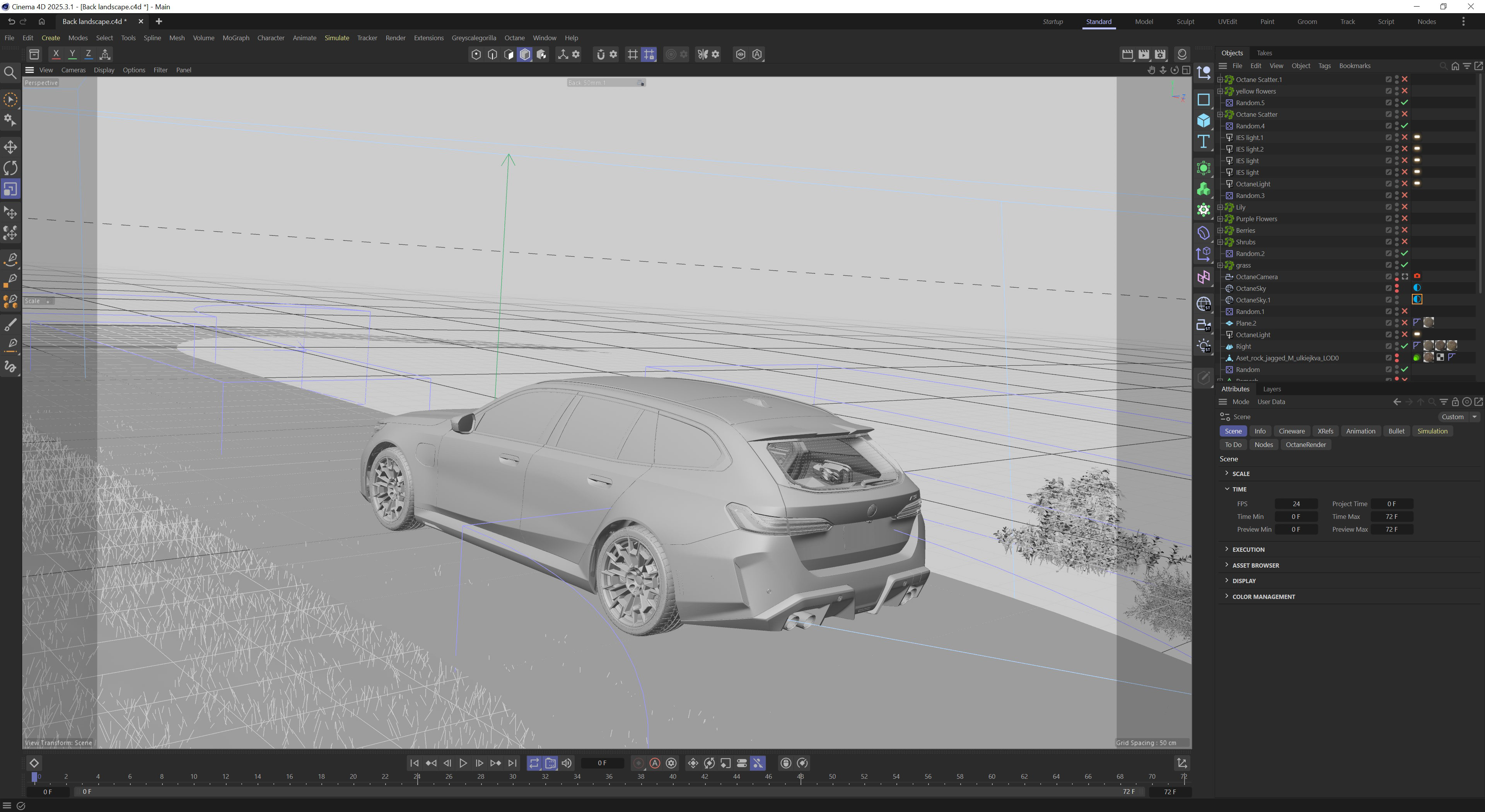Click the Text spline tool icon
The width and height of the screenshot is (1485, 812).
tap(1203, 142)
